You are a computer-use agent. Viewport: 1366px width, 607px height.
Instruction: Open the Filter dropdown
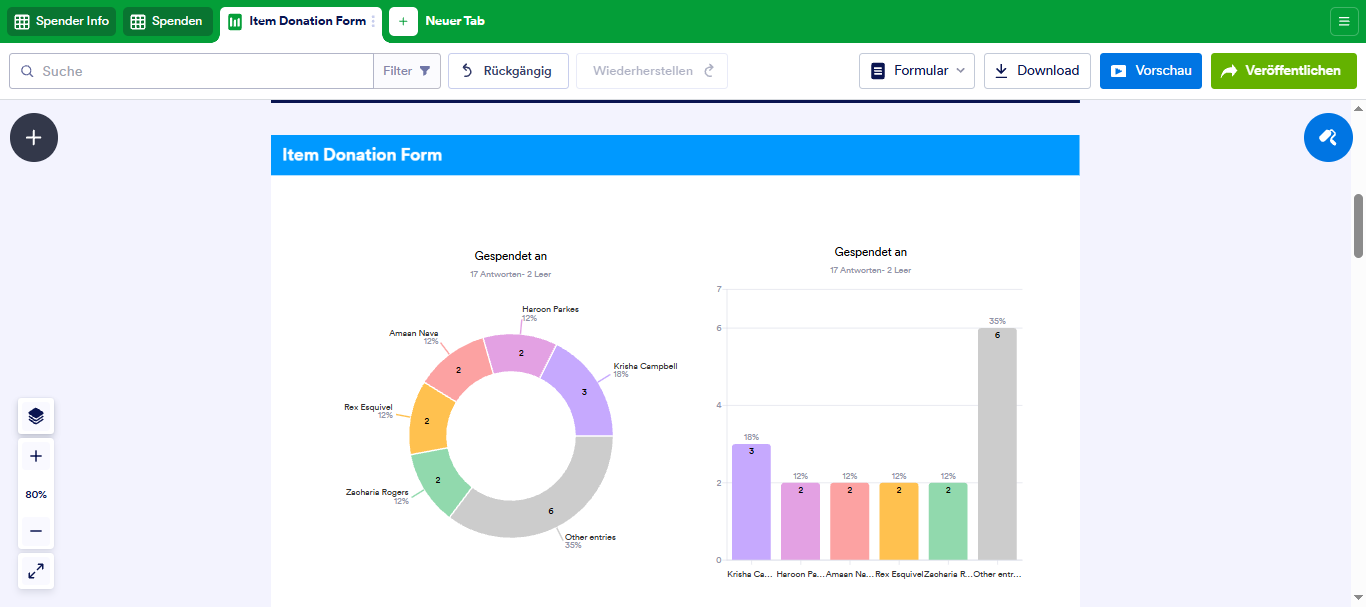coord(407,71)
